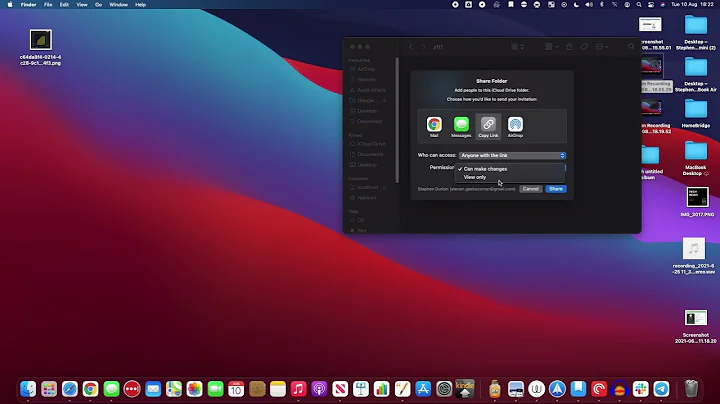Open Launchpad from the Dock
Viewport: 720px width, 404px height.
click(49, 389)
